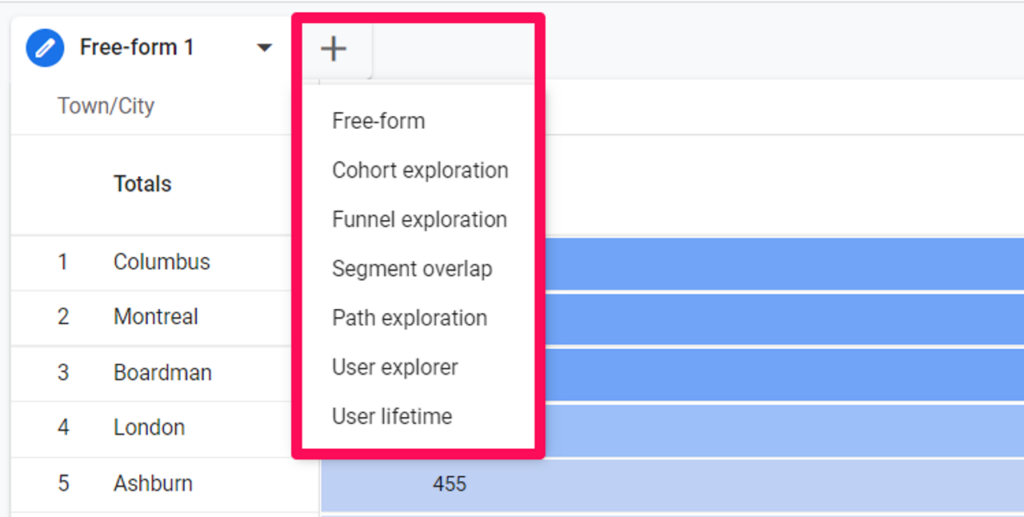Open User explorer technique
This screenshot has height=517, width=1024.
(394, 367)
